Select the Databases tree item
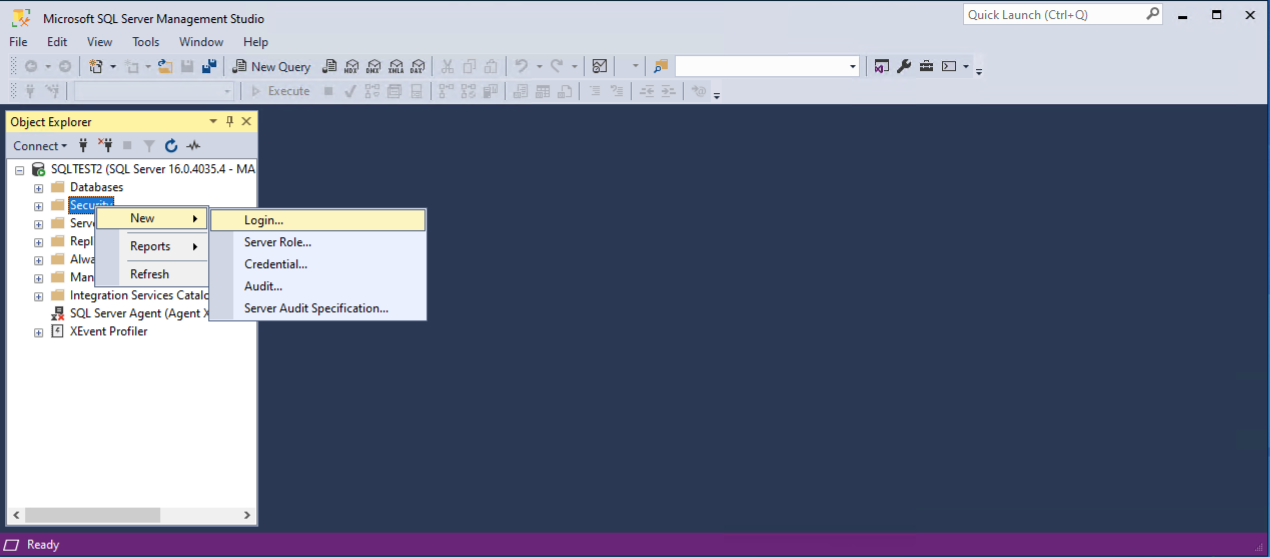This screenshot has width=1270, height=557. point(96,187)
